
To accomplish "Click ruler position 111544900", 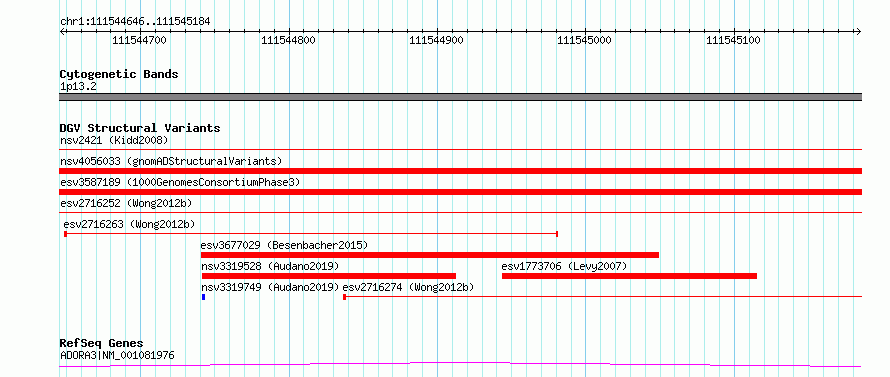I will (x=436, y=40).
